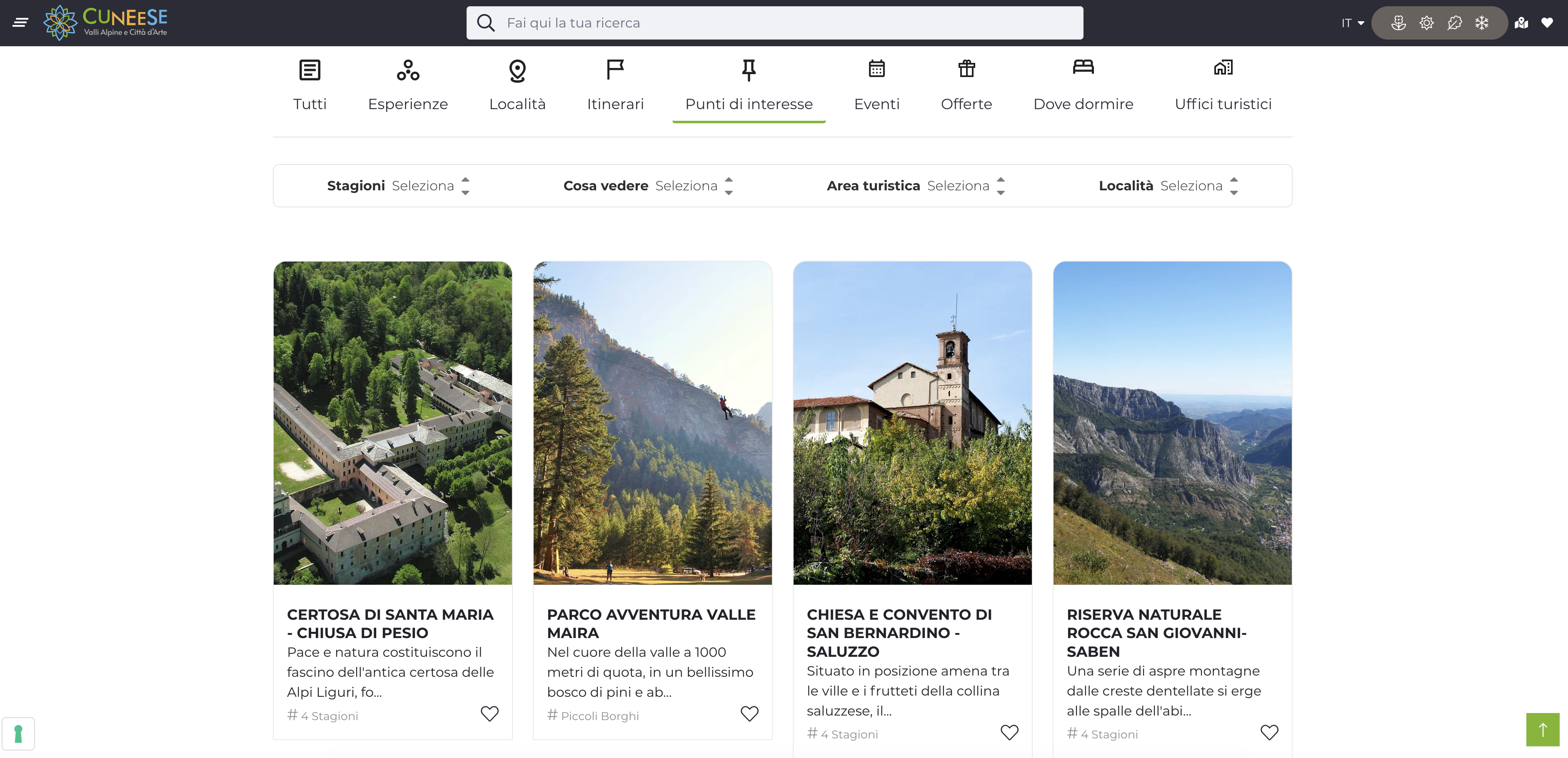The image size is (1568, 758).
Task: Click the '# Piccoli Borghi' tag
Action: (593, 716)
